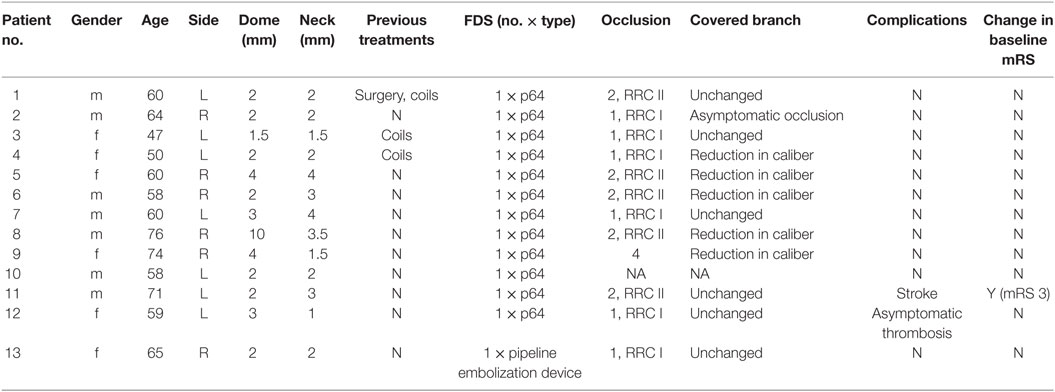Click the 'Y (mRS 3)' cell
The height and width of the screenshot is (392, 1055).
[1017, 294]
